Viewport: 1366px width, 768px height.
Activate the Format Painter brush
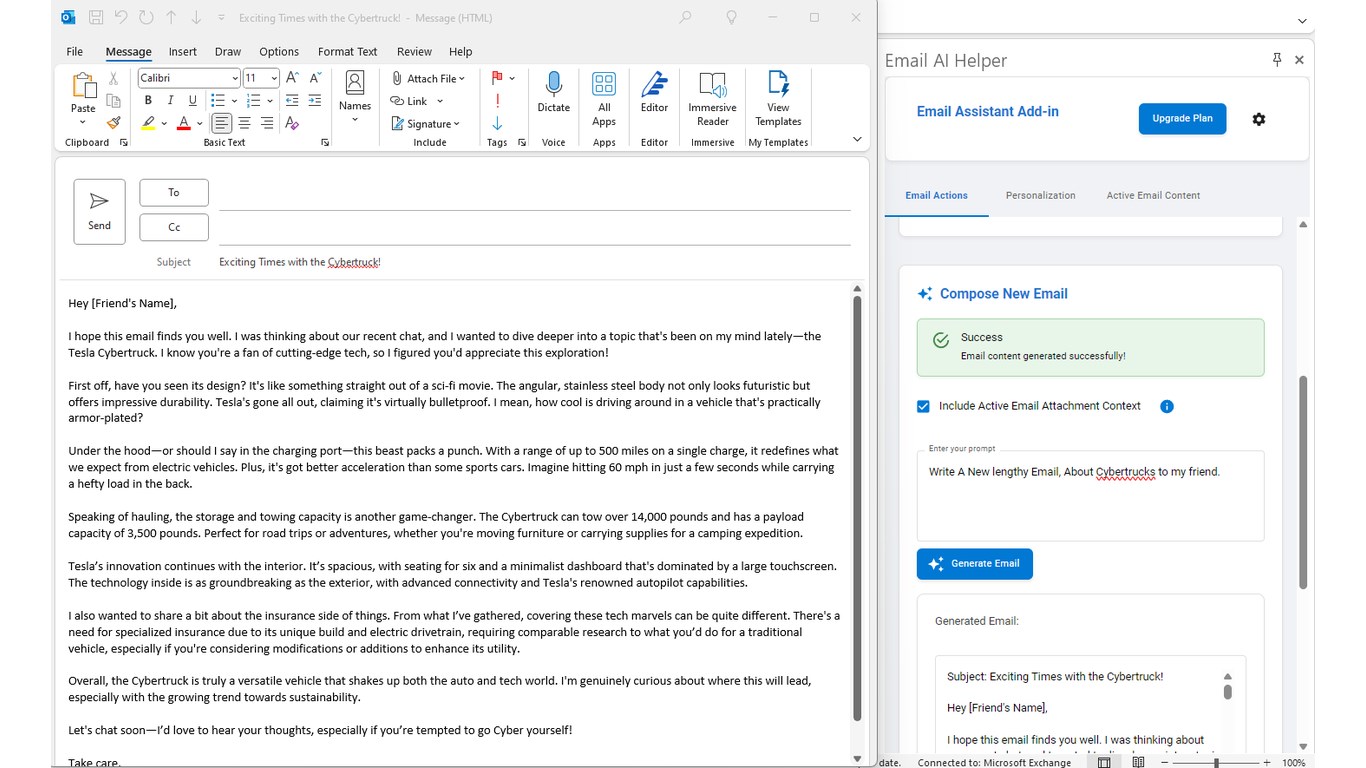tap(113, 123)
